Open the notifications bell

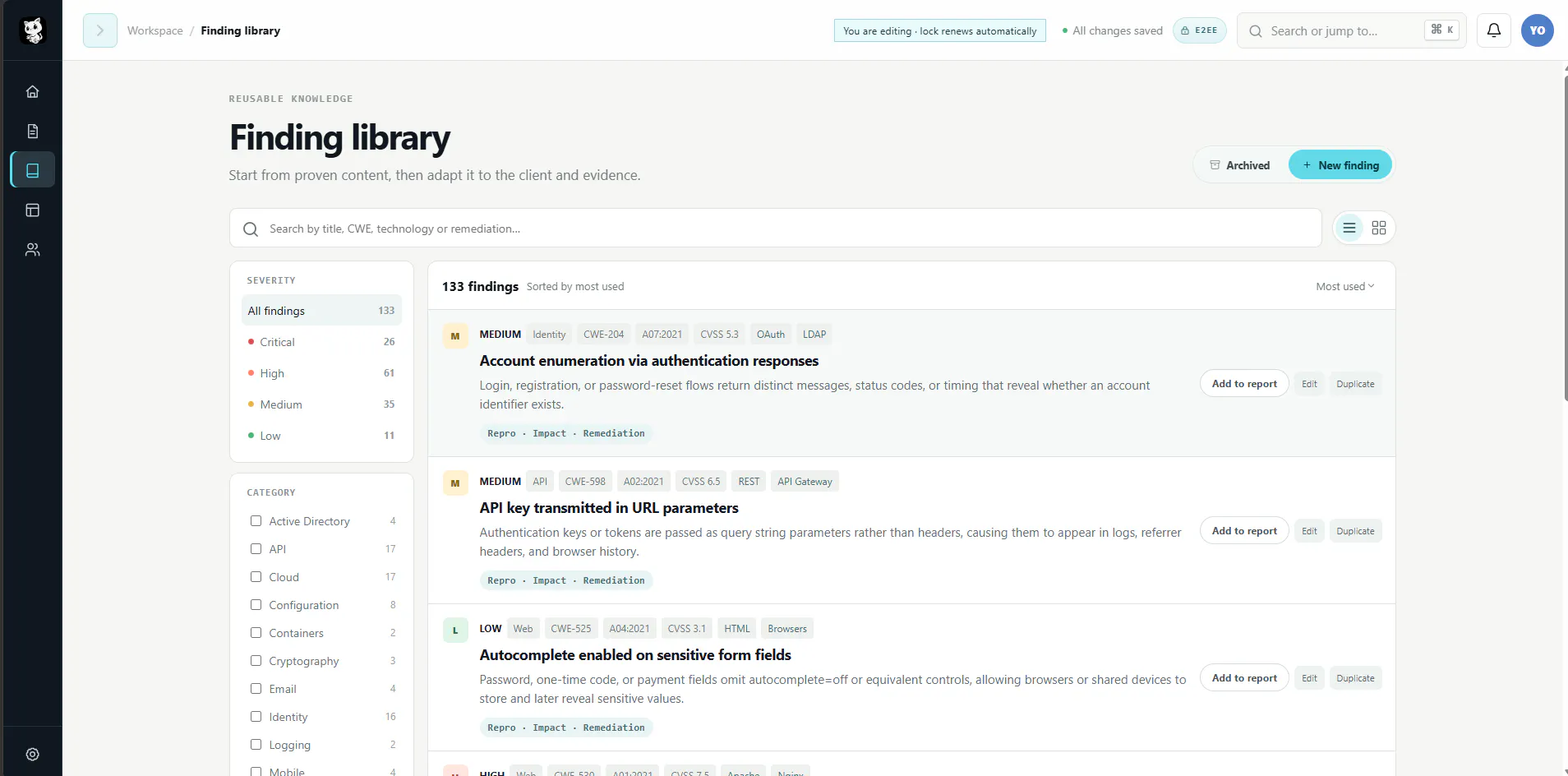1494,30
